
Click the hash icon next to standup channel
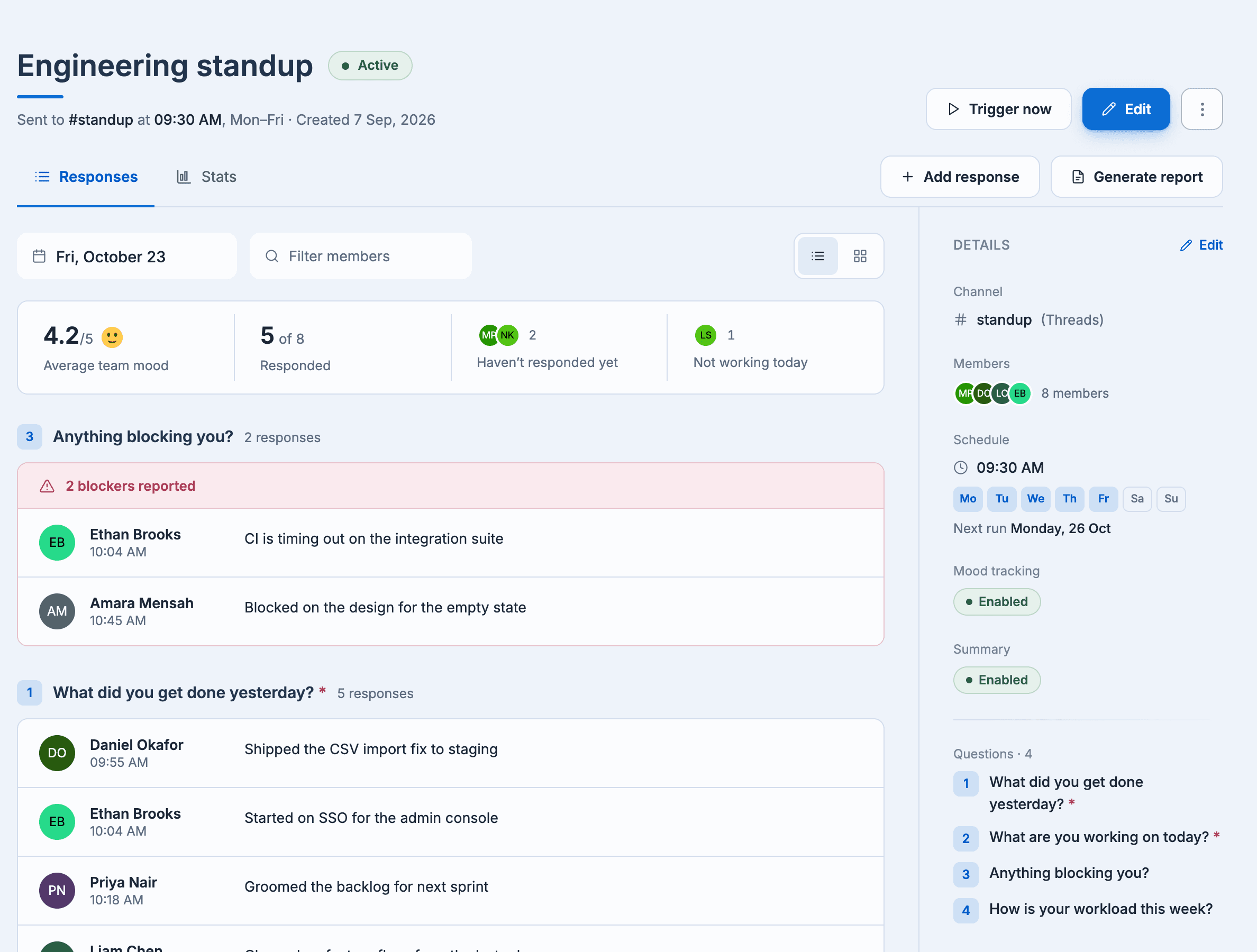coord(960,320)
